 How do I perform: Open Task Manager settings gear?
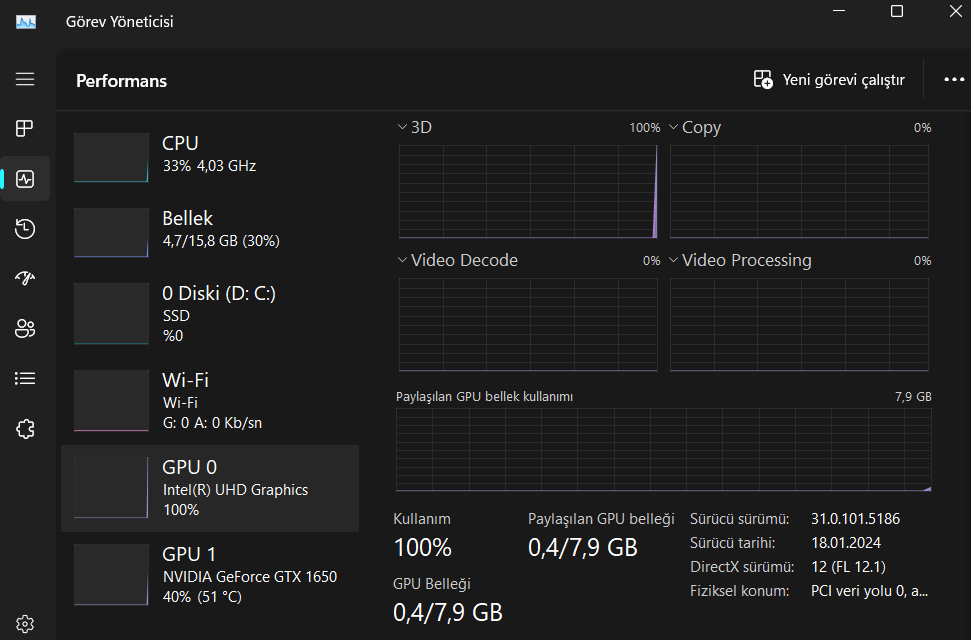pos(25,624)
